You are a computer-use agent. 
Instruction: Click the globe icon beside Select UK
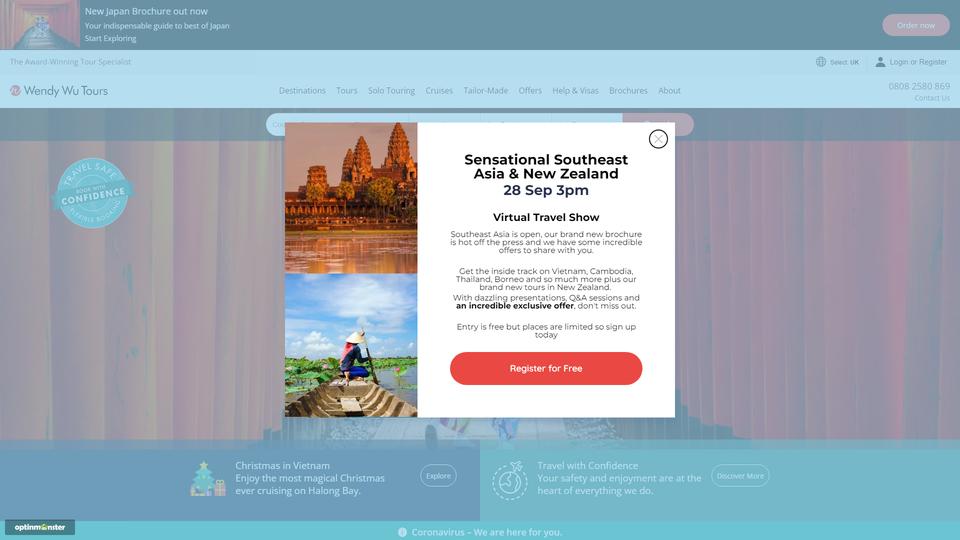point(821,62)
